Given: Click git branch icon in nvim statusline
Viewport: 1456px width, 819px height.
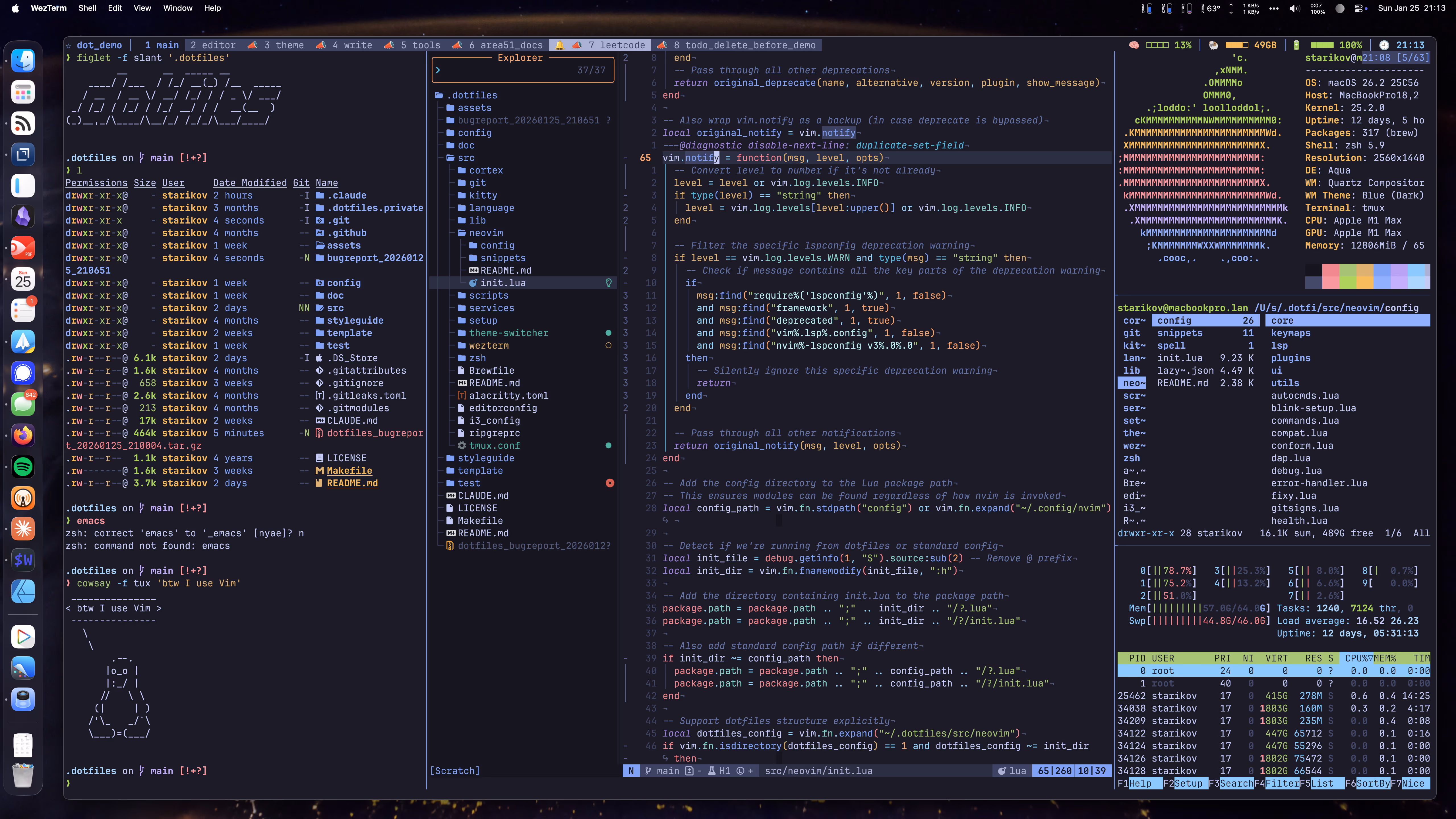Looking at the screenshot, I should [x=648, y=771].
